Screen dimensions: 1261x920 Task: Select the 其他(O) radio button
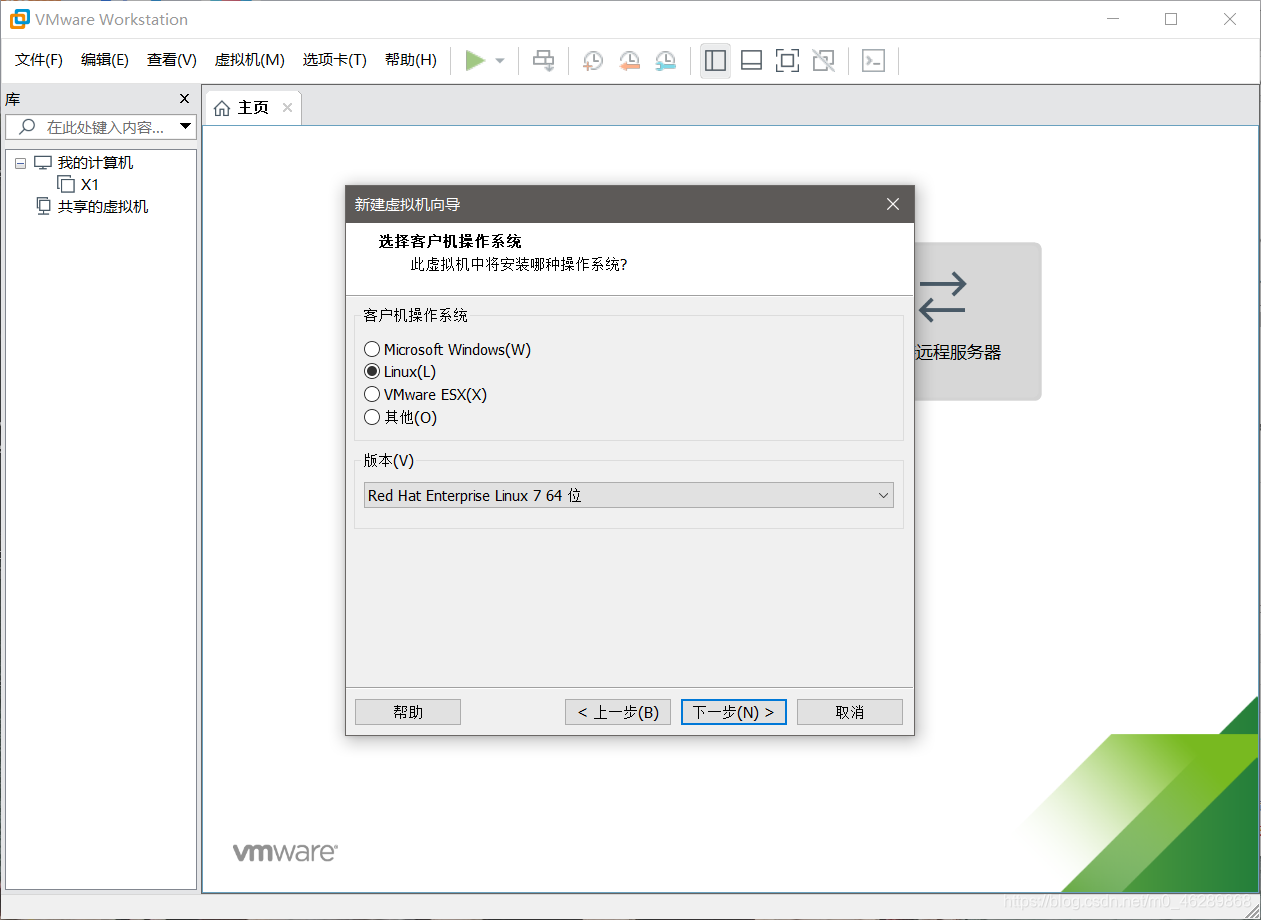372,417
